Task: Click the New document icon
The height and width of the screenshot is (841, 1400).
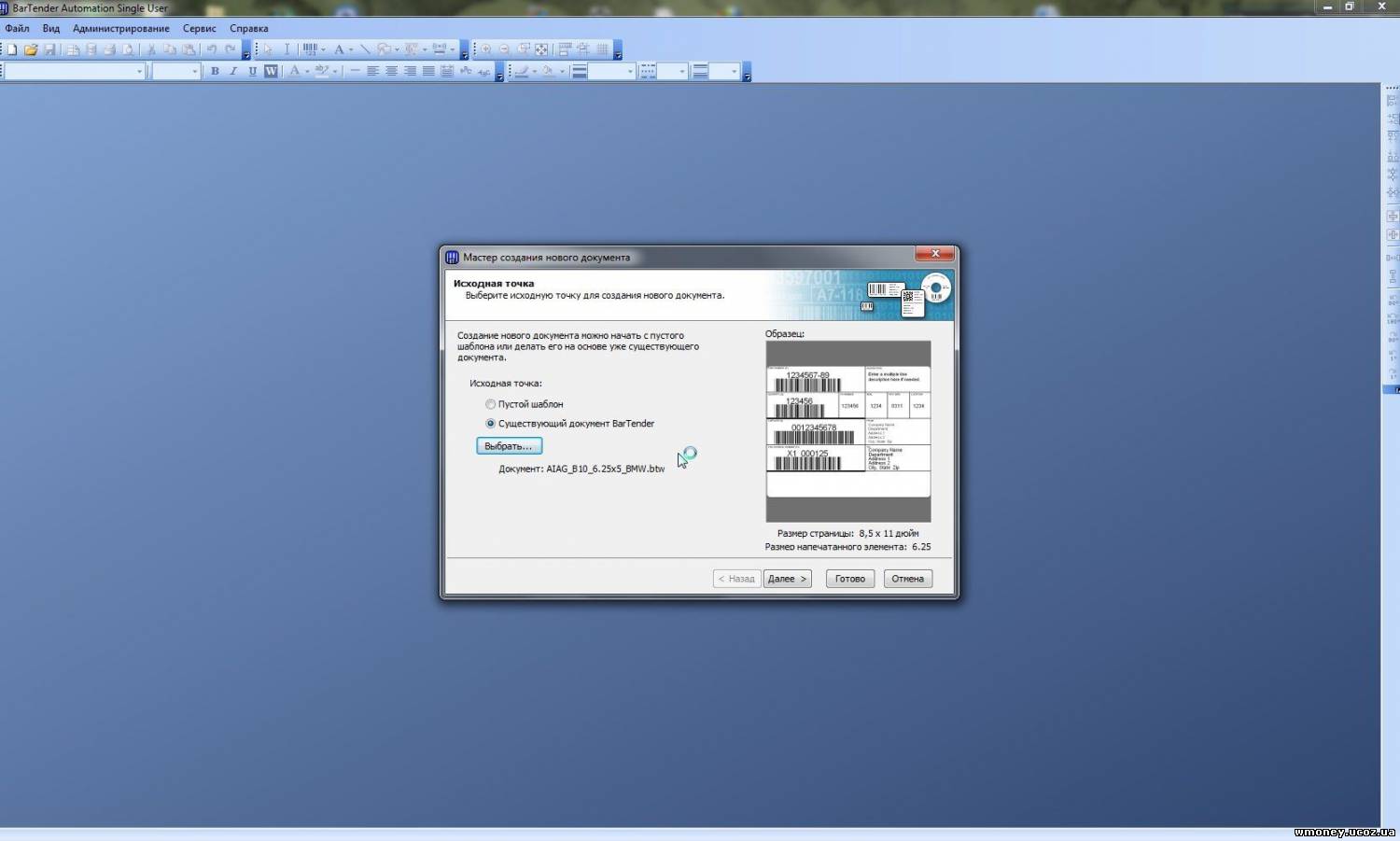Action: [x=12, y=49]
